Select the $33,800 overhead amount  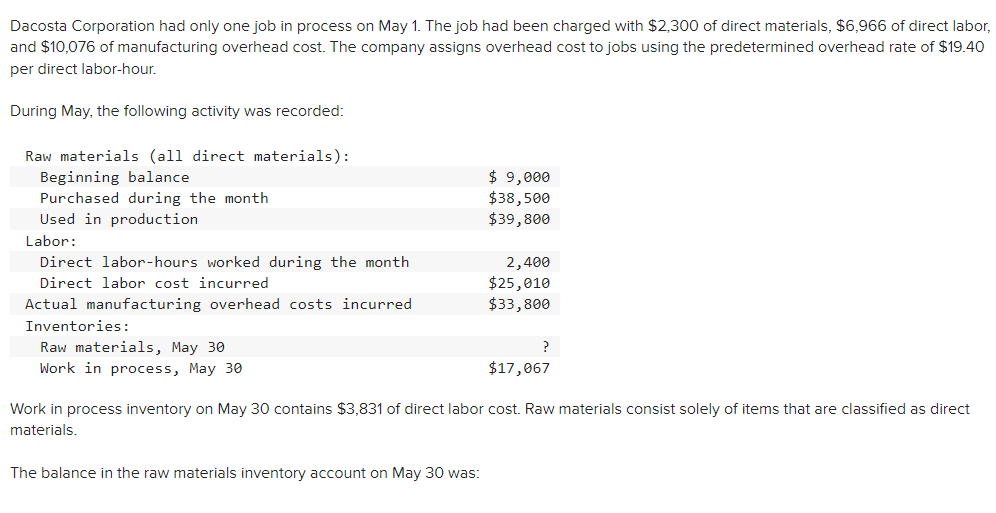pos(519,304)
